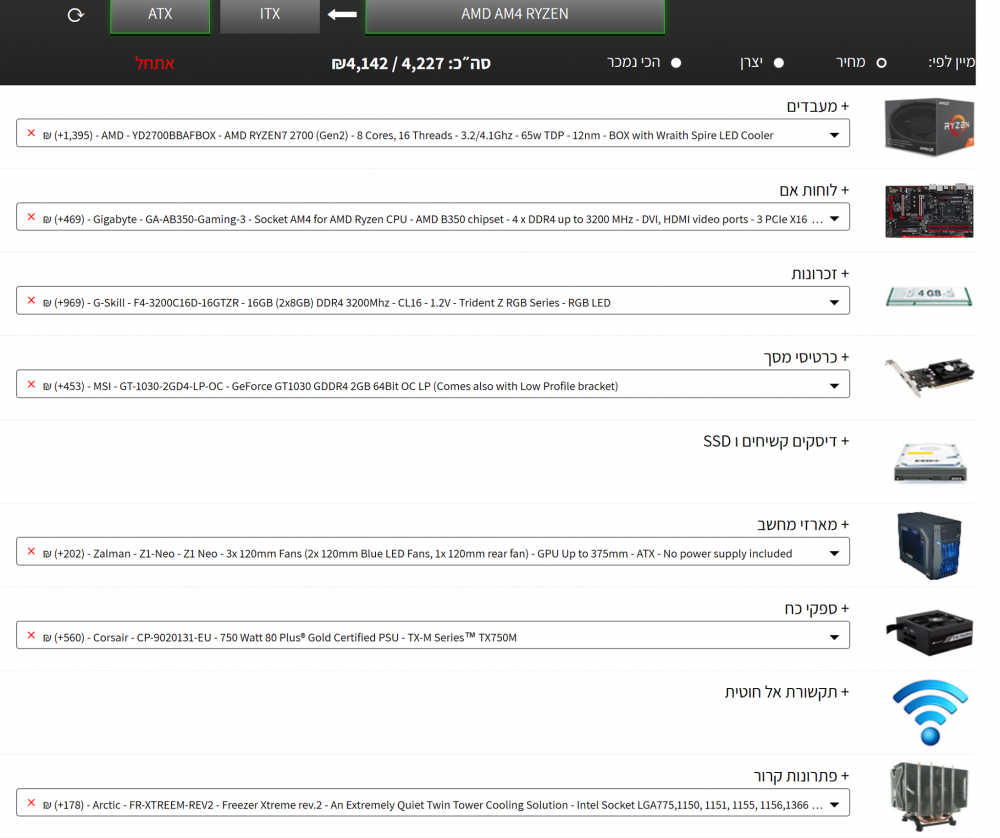Remove the Arctic Freezer Xtreme cooler selection

pos(31,803)
